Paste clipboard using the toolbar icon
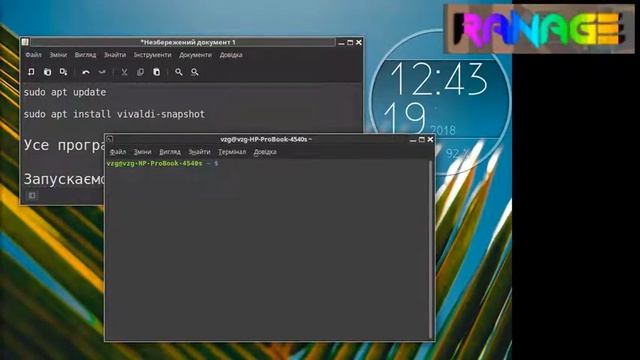 (156, 72)
